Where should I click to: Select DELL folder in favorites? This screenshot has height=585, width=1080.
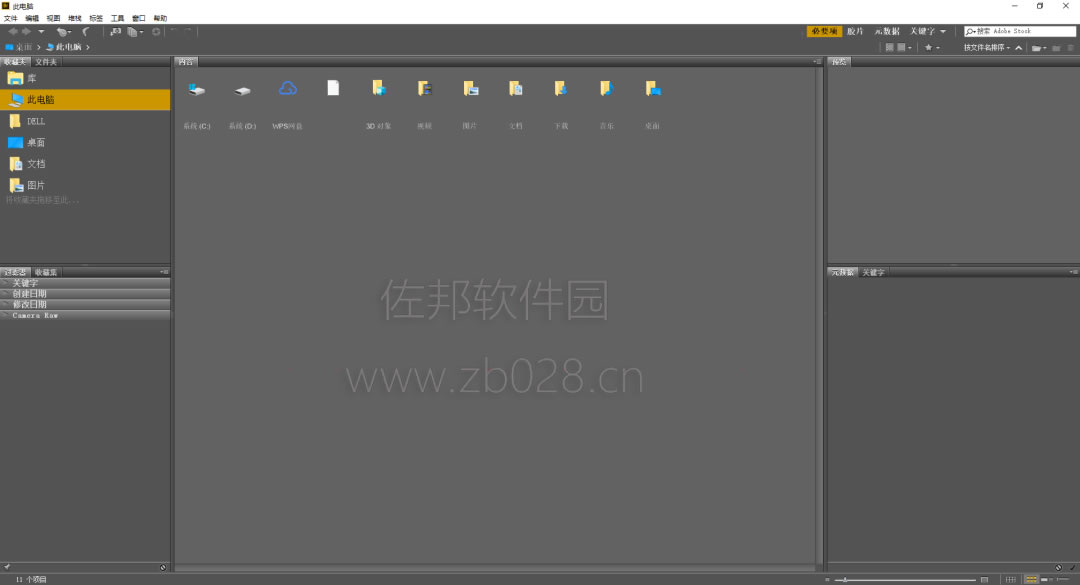[85, 121]
